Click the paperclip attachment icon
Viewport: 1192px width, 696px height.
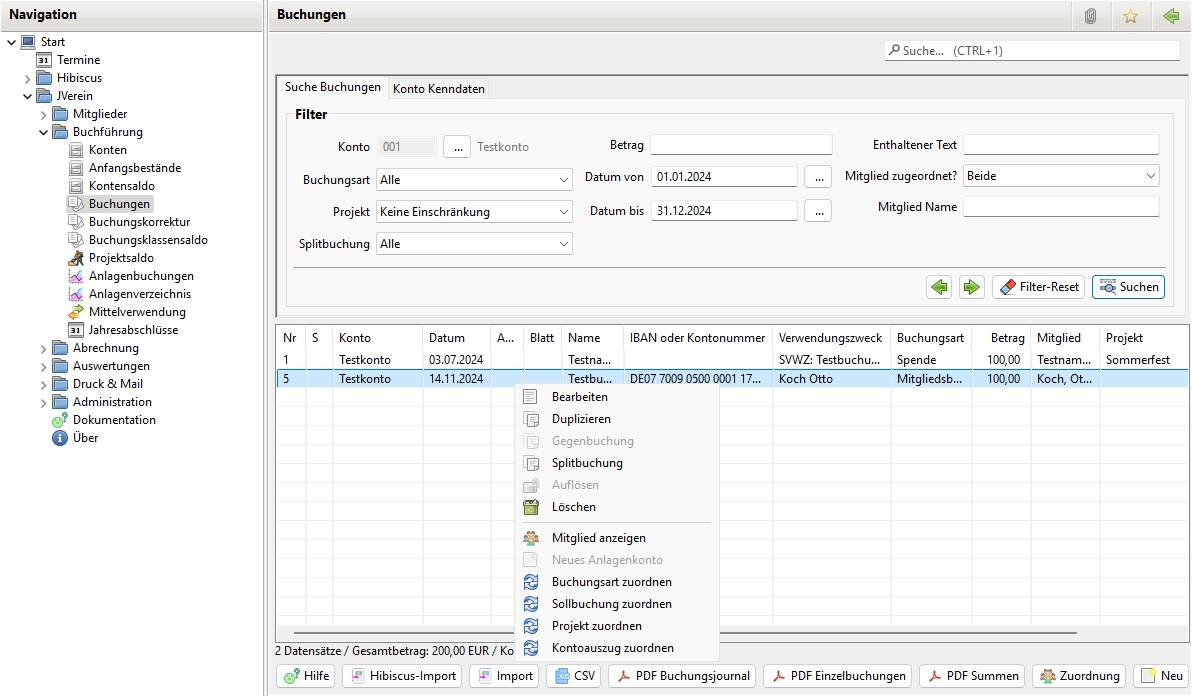(1091, 16)
